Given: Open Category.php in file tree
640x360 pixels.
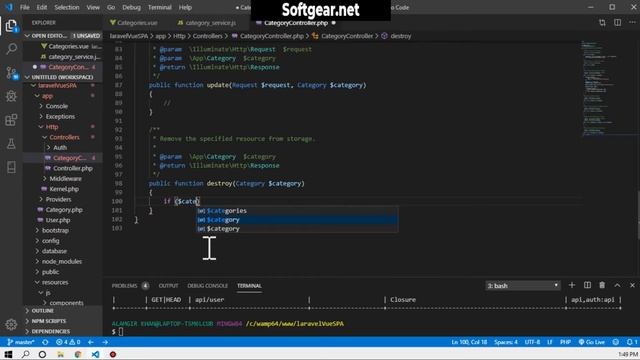Looking at the screenshot, I should [x=64, y=210].
